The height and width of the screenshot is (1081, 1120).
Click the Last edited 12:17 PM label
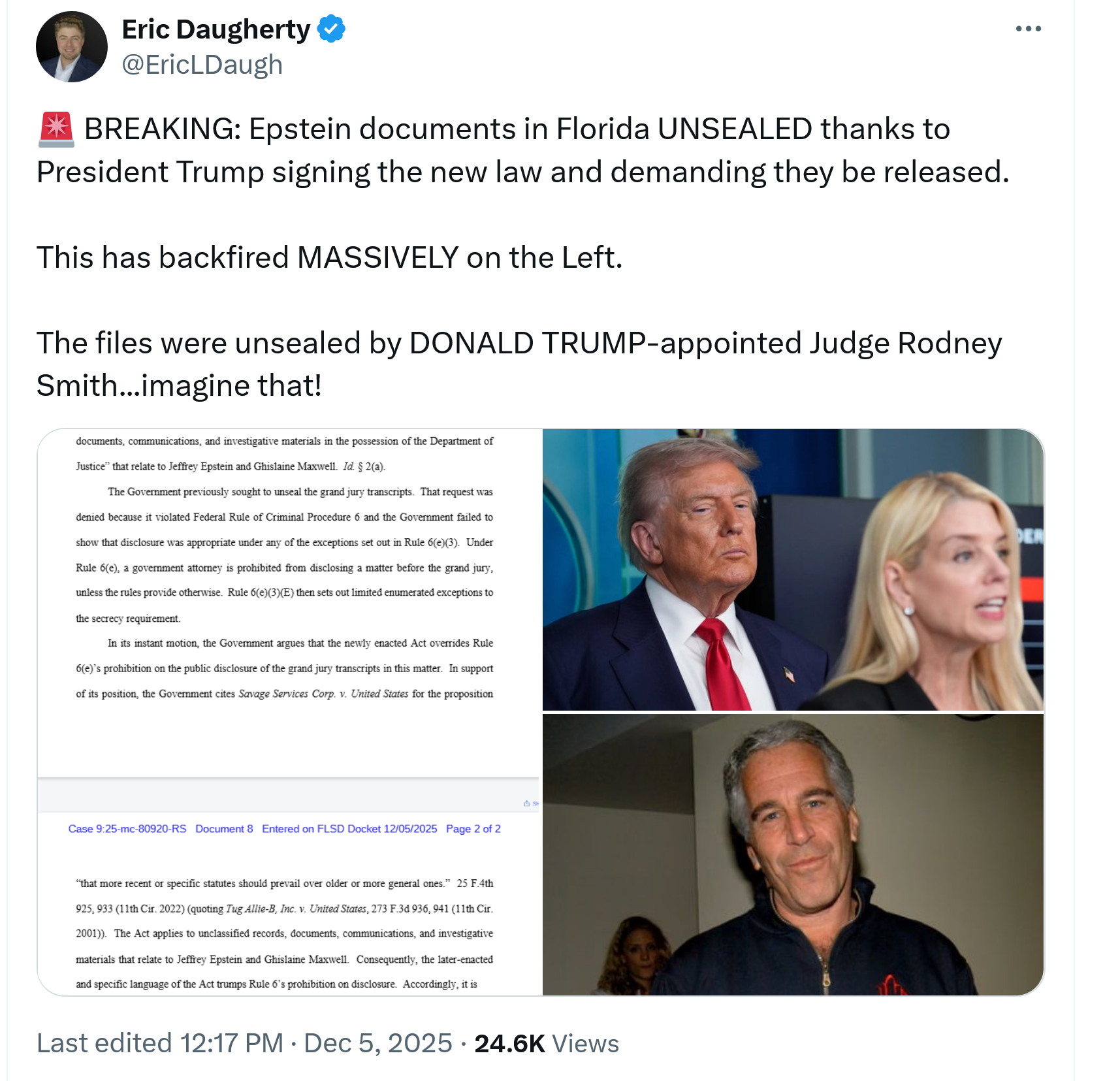(x=160, y=1043)
